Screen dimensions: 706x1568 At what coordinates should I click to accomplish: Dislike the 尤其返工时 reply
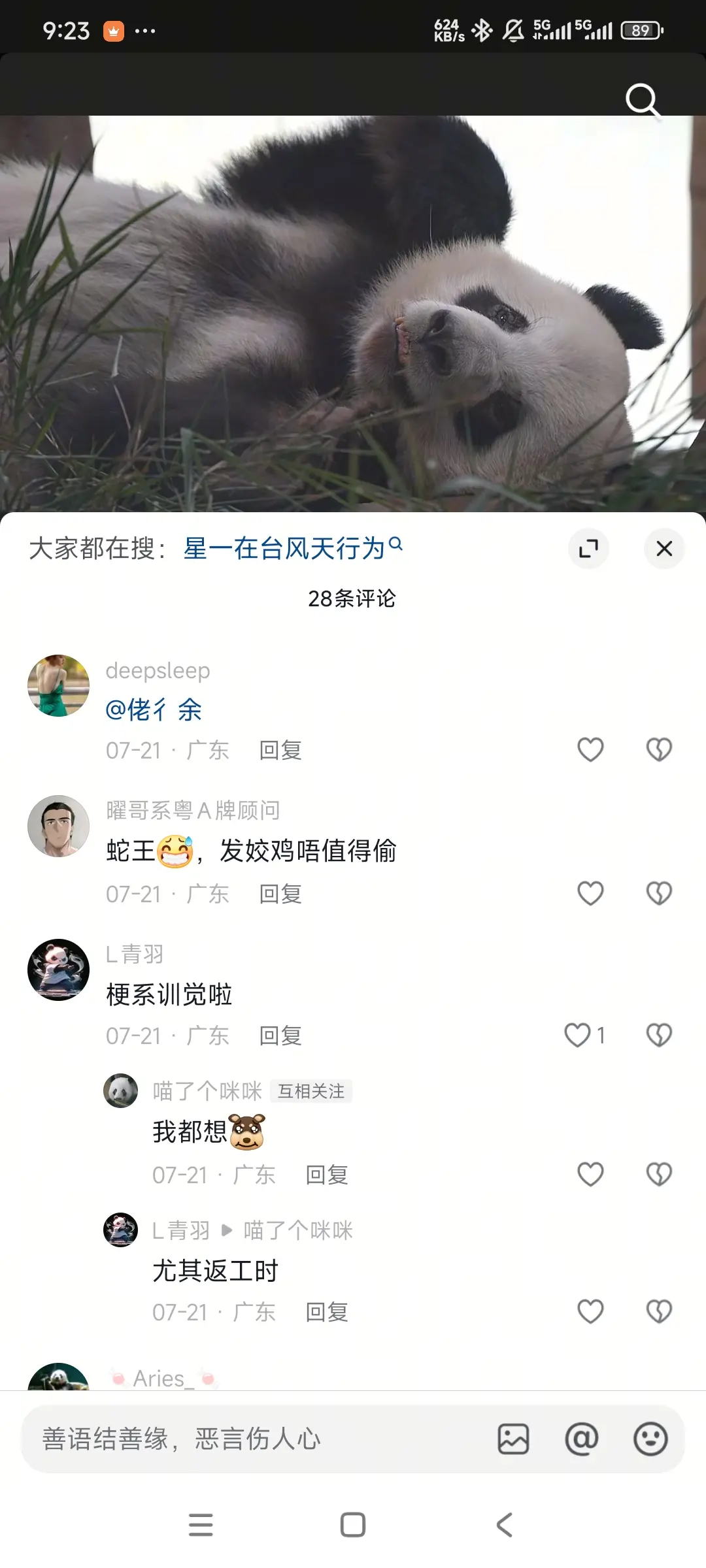[659, 1311]
